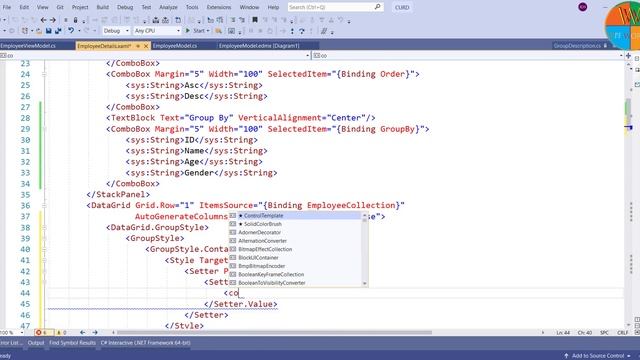Open the right navigation bar dropdown
The height and width of the screenshot is (360, 640).
(x=621, y=56)
